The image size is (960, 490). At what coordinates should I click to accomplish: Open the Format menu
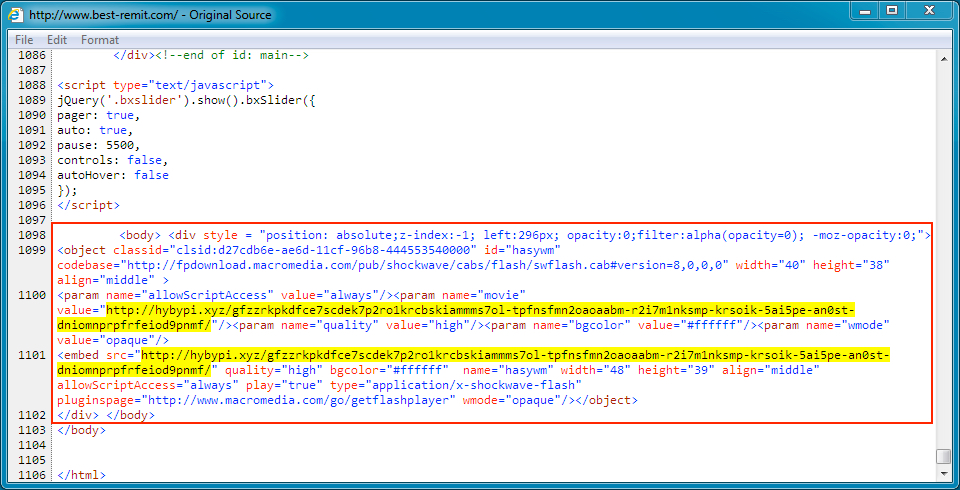click(x=100, y=40)
